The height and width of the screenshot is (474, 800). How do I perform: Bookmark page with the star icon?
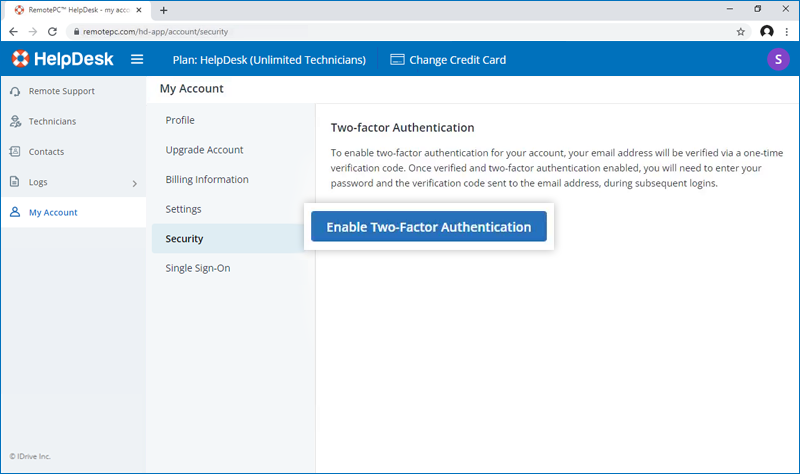(x=741, y=32)
